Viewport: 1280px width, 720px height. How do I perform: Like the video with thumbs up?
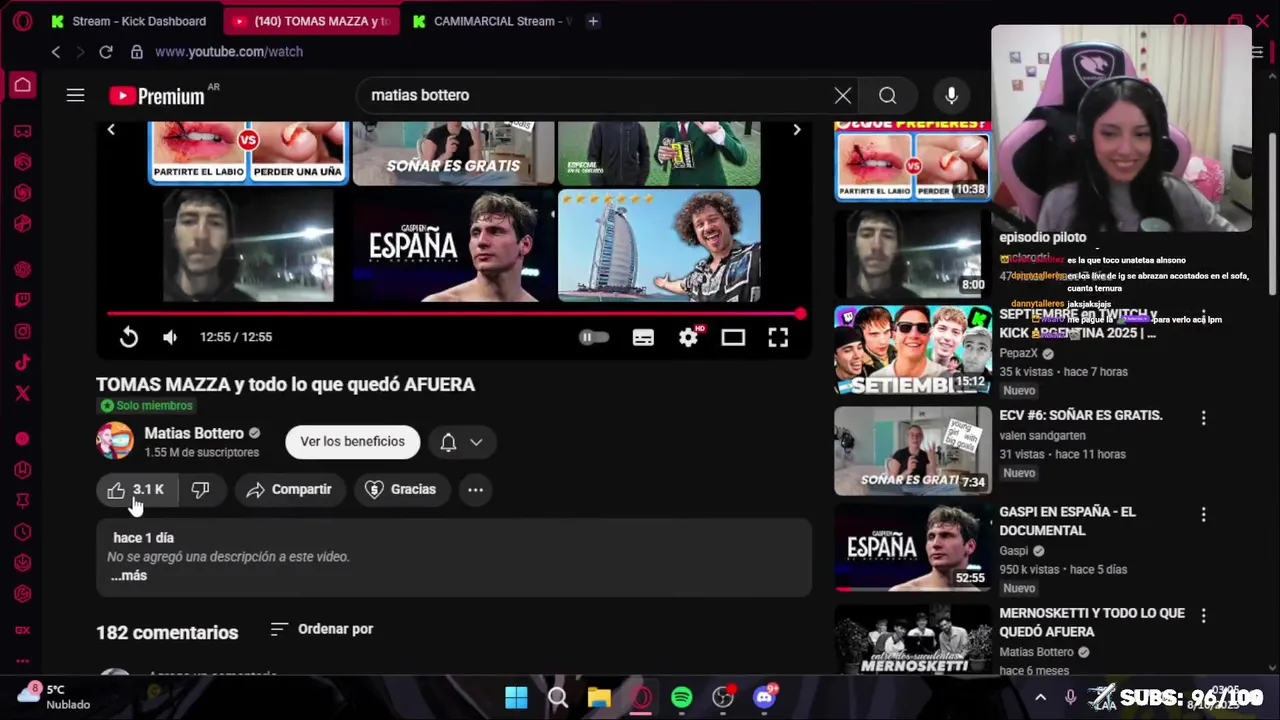[x=135, y=489]
